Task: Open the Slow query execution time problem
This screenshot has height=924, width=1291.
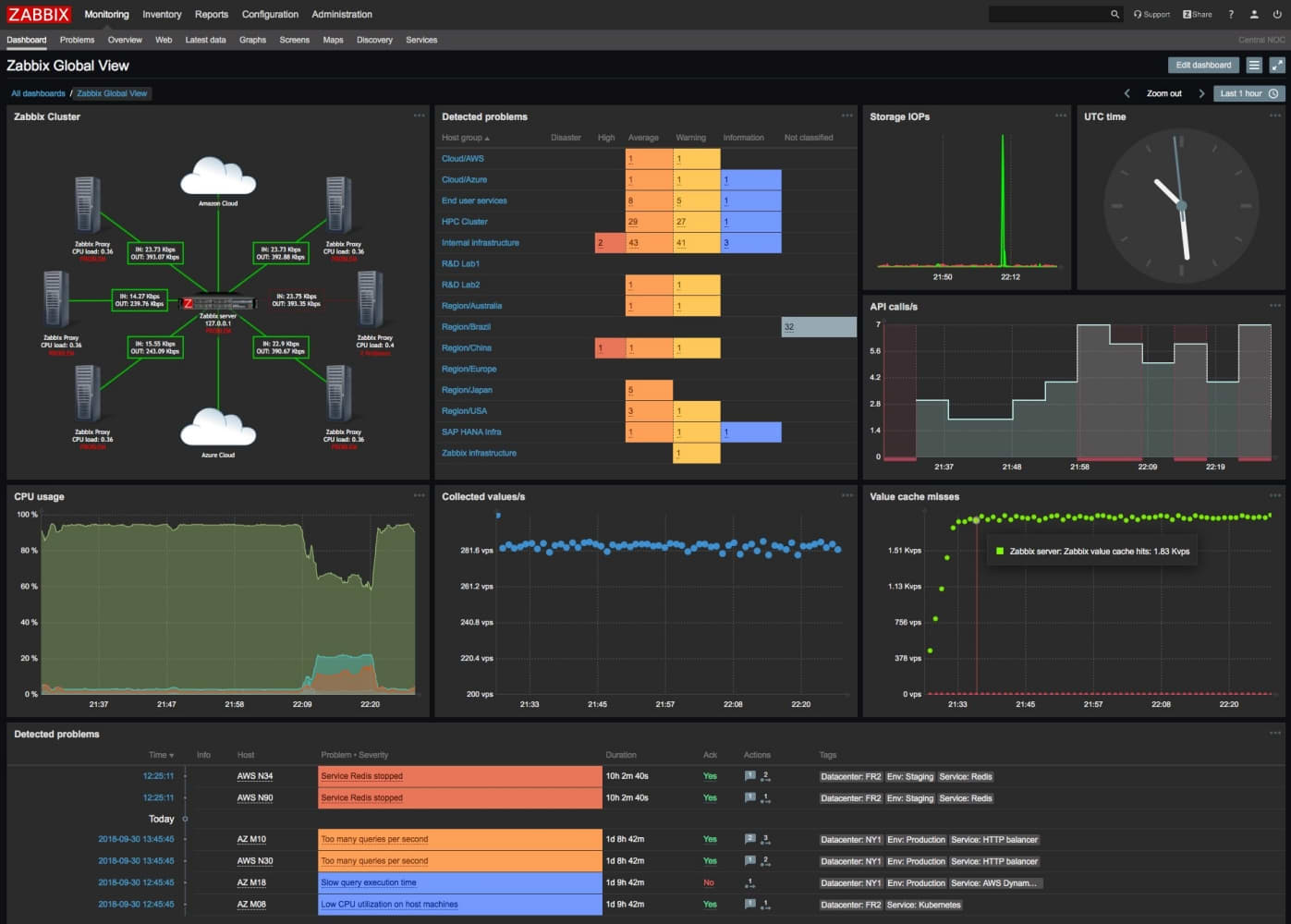Action: tap(368, 882)
